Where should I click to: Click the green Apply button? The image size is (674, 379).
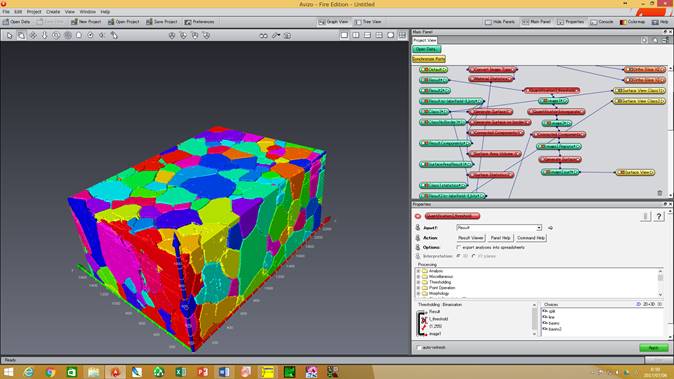(x=653, y=347)
